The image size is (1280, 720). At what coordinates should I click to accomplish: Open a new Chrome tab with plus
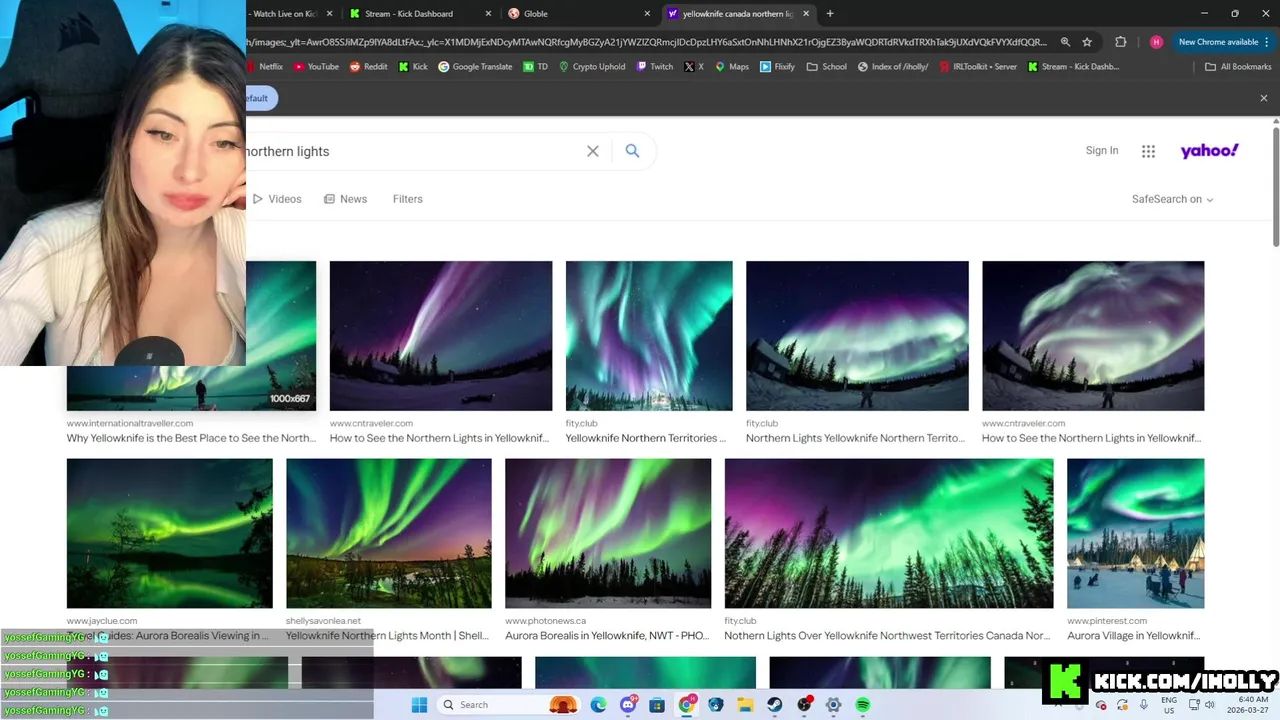pyautogui.click(x=830, y=14)
